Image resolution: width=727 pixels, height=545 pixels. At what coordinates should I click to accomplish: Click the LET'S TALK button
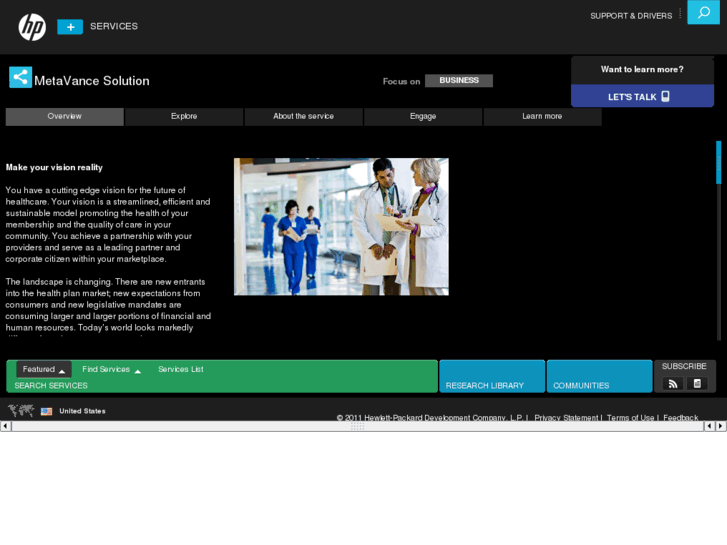[x=642, y=96]
